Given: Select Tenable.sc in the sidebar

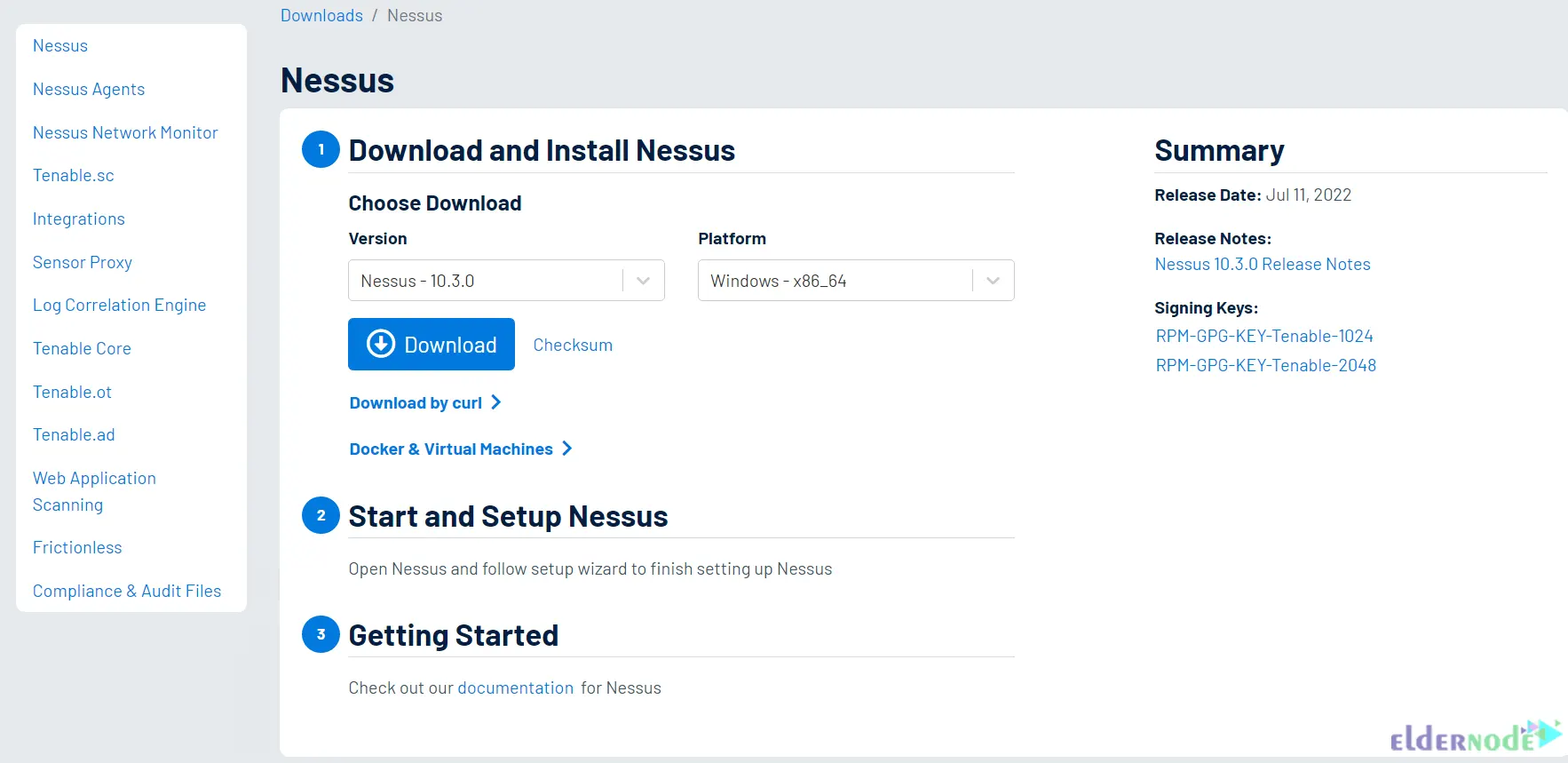Looking at the screenshot, I should (x=74, y=175).
